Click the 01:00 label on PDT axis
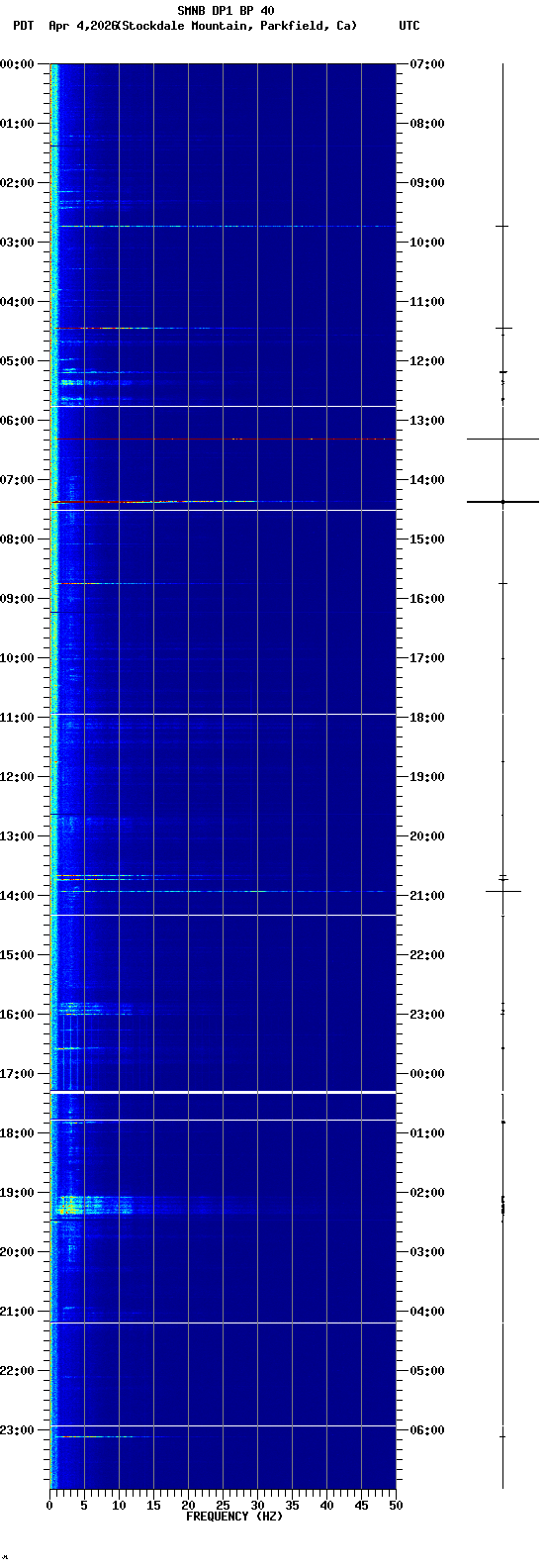 (17, 124)
